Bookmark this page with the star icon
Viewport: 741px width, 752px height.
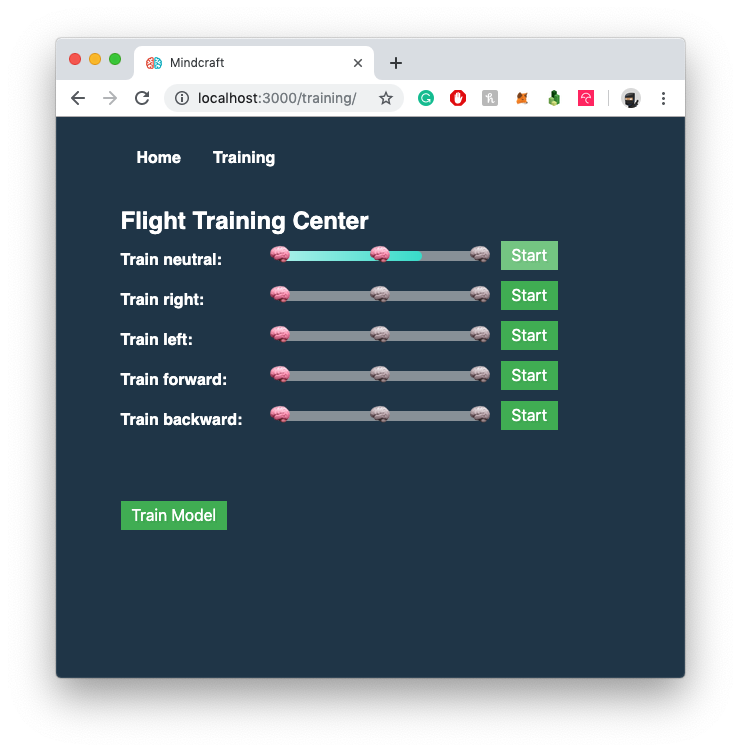tap(386, 98)
